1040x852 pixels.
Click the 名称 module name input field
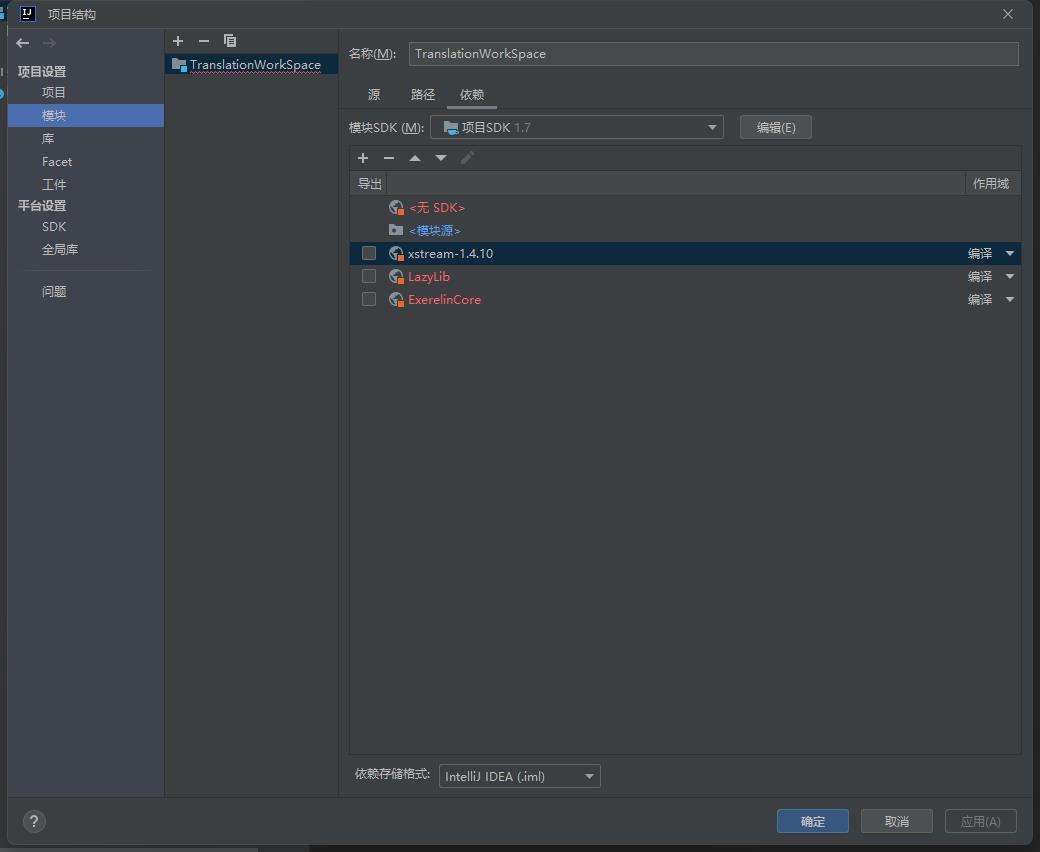tap(713, 54)
